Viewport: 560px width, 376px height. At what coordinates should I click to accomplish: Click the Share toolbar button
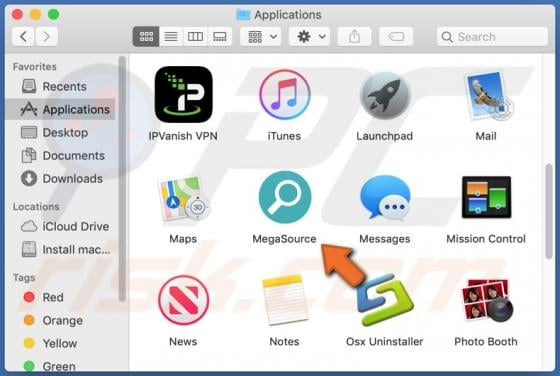tap(354, 36)
